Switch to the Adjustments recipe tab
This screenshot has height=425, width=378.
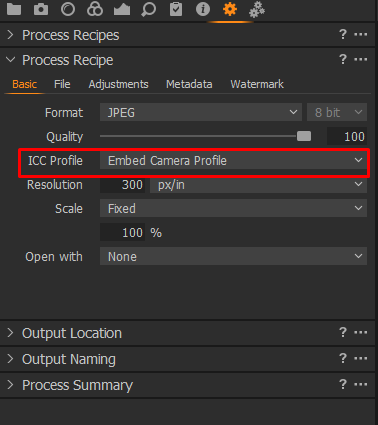tap(118, 84)
